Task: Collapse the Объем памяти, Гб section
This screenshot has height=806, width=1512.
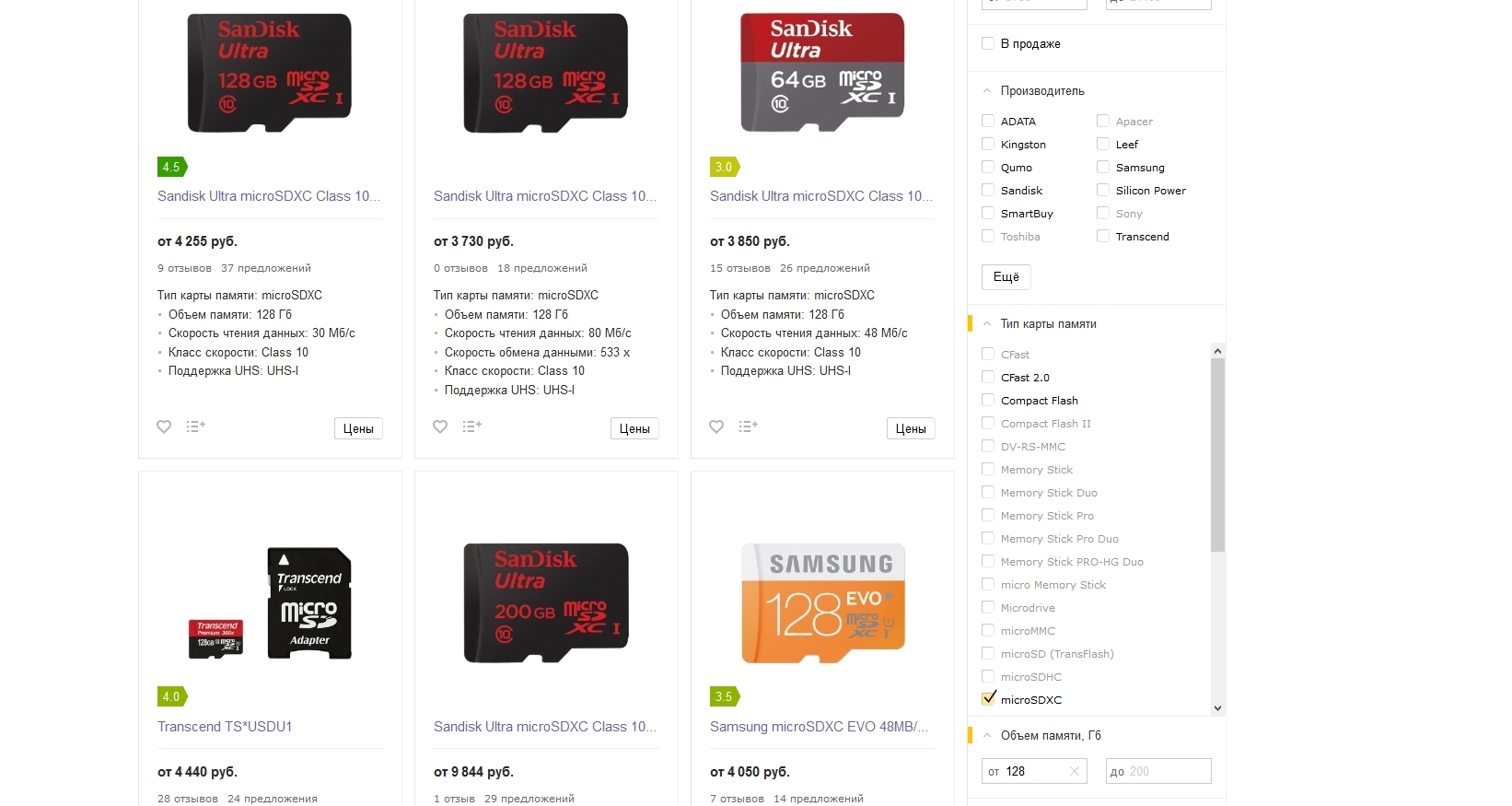Action: click(x=987, y=736)
